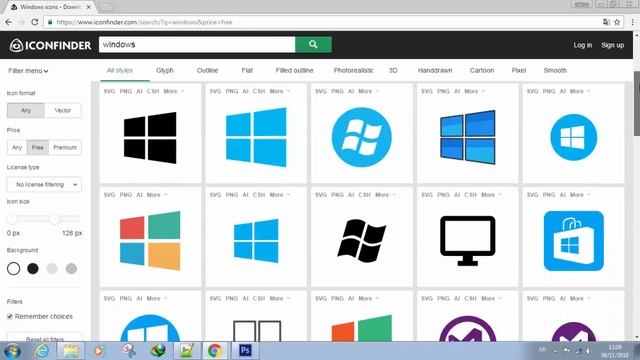The height and width of the screenshot is (360, 640).
Task: Switch to the Handdrawn style tab
Action: tap(435, 70)
